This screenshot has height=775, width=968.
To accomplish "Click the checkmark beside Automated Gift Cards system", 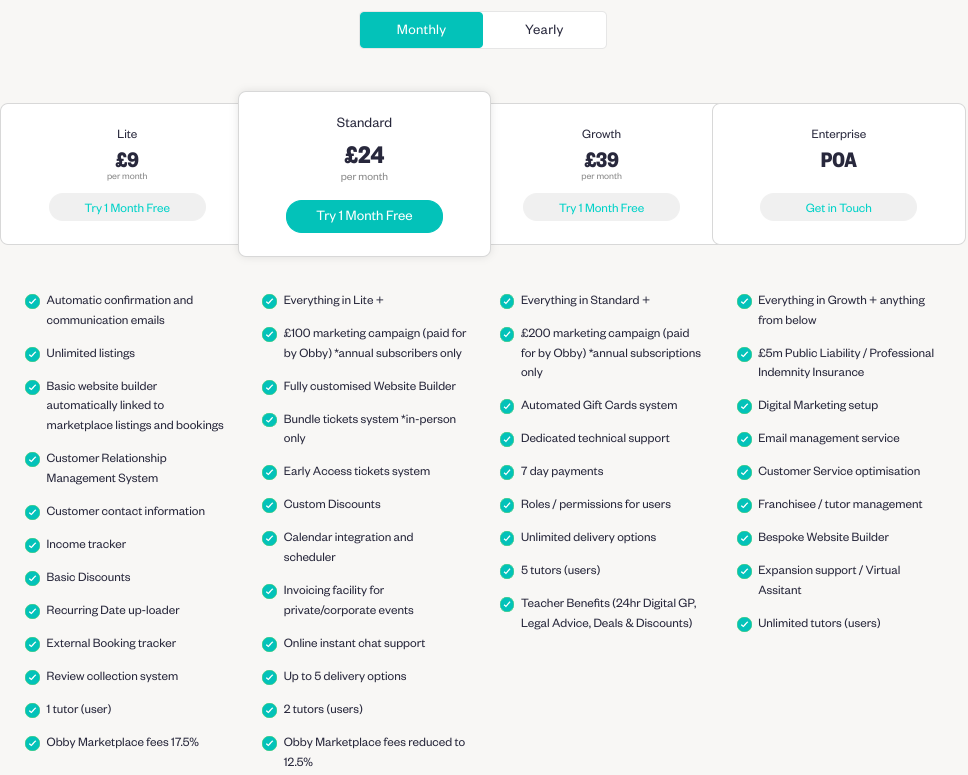I will (506, 405).
